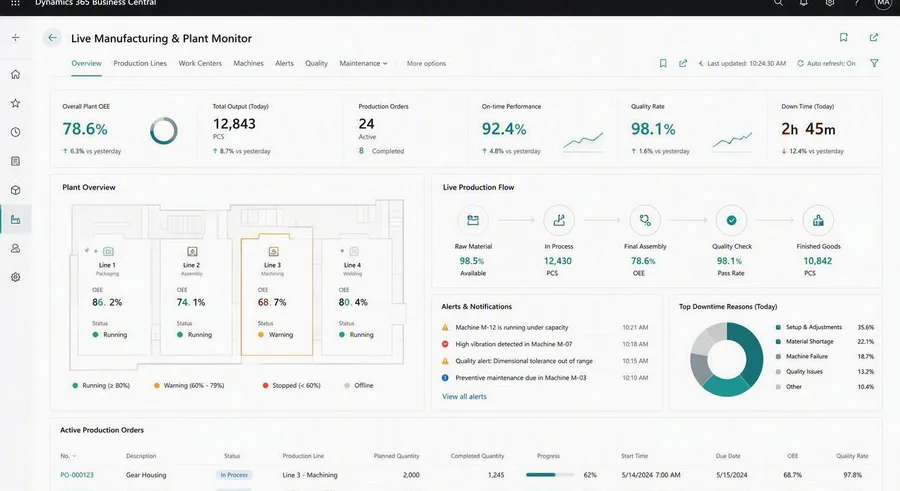Open the Alerts tab
Viewport: 900px width, 491px height.
284,63
